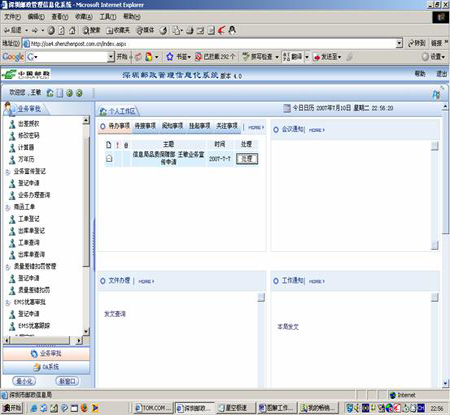450x415 pixels.
Task: Open the Google toolbar 设置 settings menu
Action: point(433,57)
